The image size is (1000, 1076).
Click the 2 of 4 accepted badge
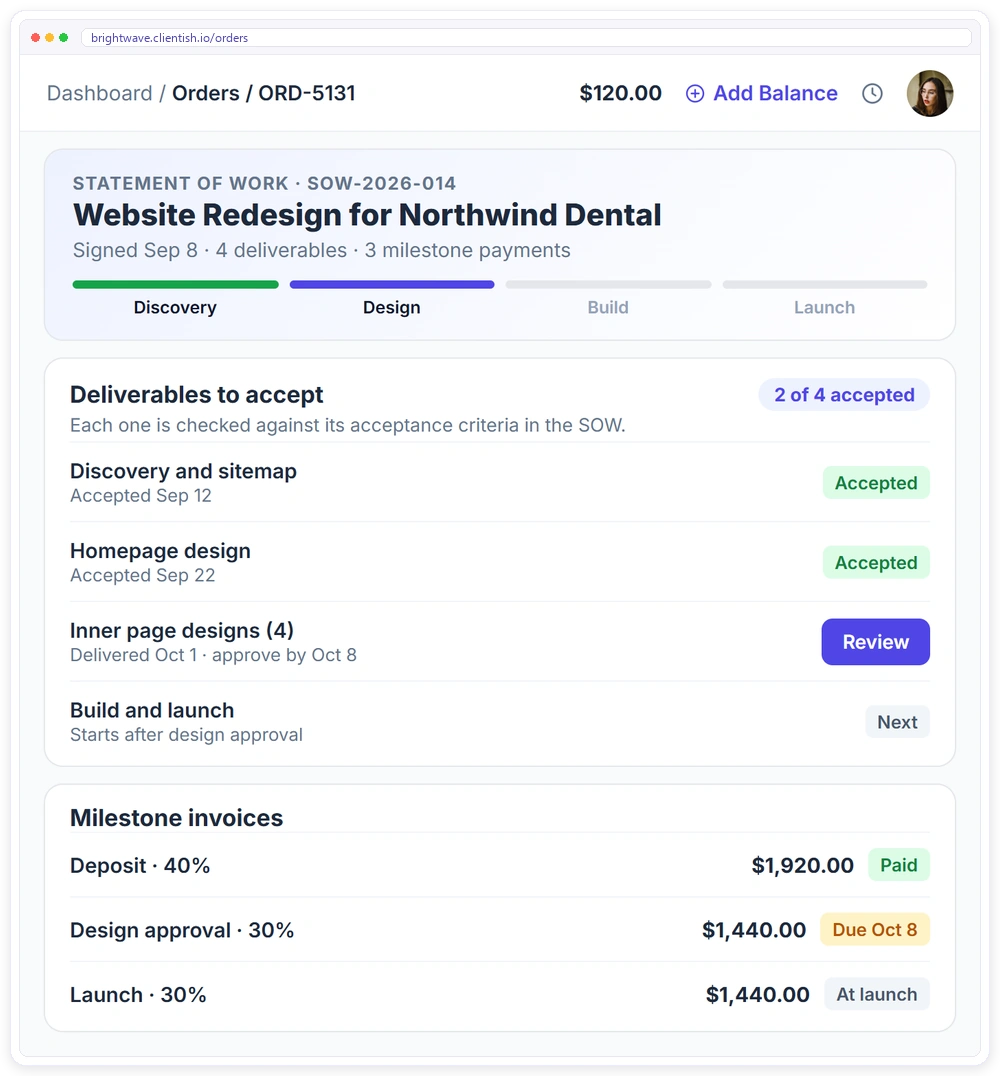tap(844, 395)
